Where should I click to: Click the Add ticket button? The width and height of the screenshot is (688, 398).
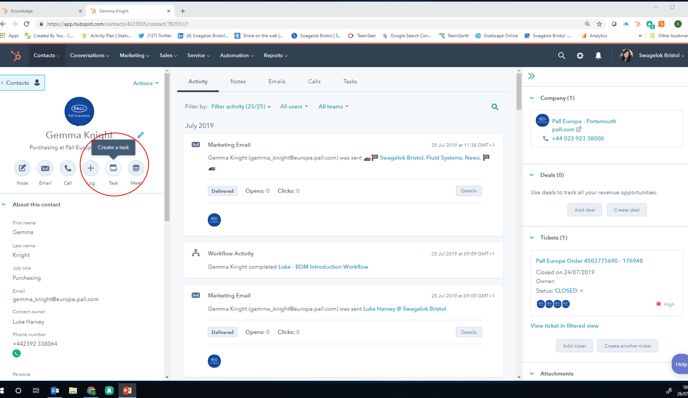pyautogui.click(x=574, y=346)
